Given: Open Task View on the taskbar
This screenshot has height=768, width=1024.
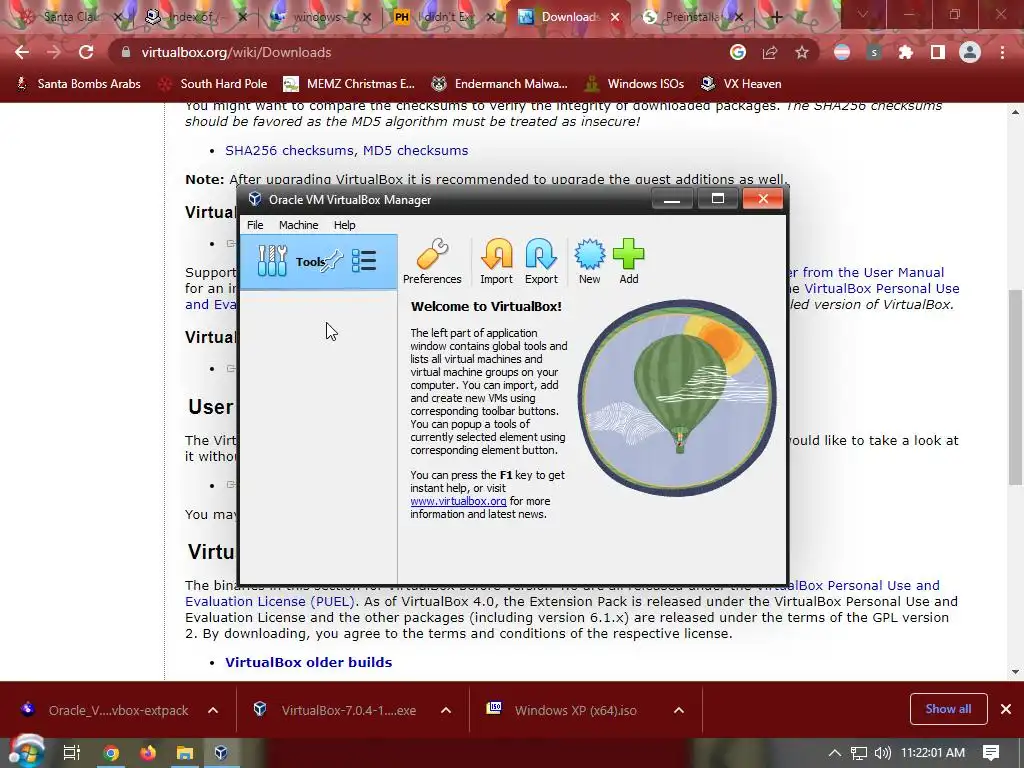Looking at the screenshot, I should pos(71,753).
